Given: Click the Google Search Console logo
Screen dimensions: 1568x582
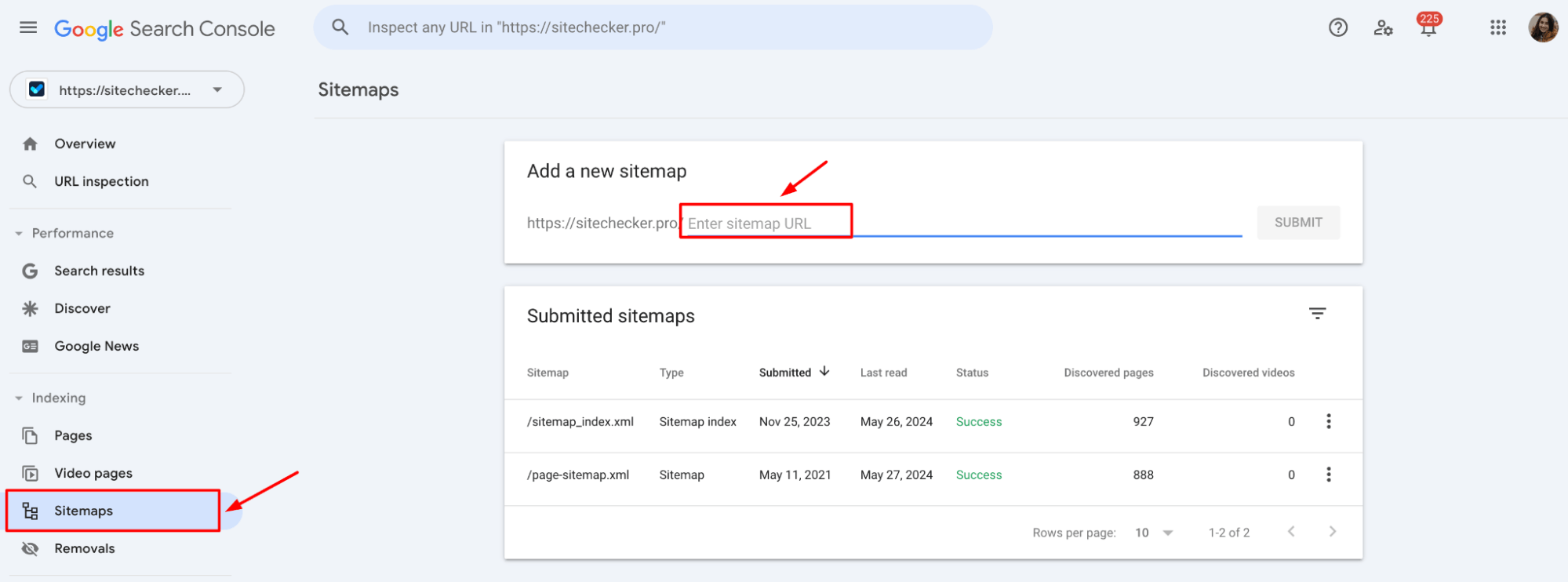Looking at the screenshot, I should pyautogui.click(x=165, y=29).
